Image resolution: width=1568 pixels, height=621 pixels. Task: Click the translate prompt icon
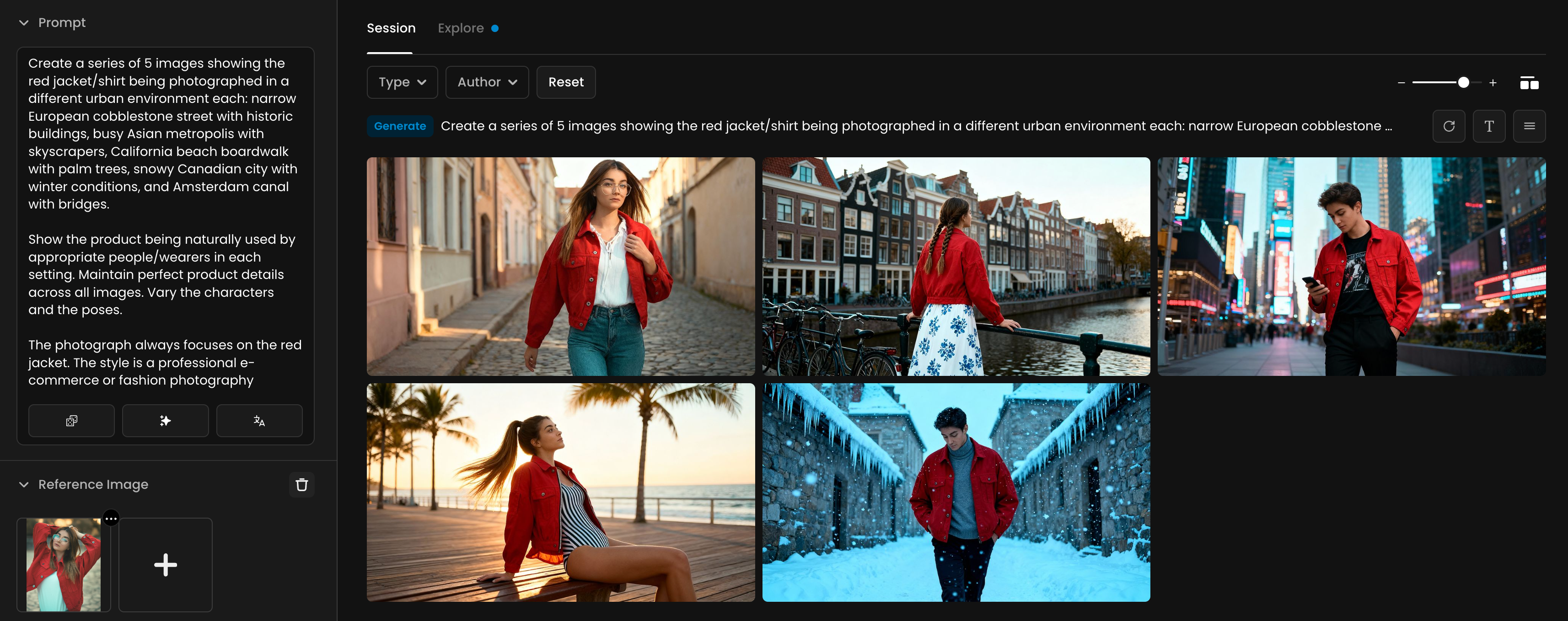259,421
